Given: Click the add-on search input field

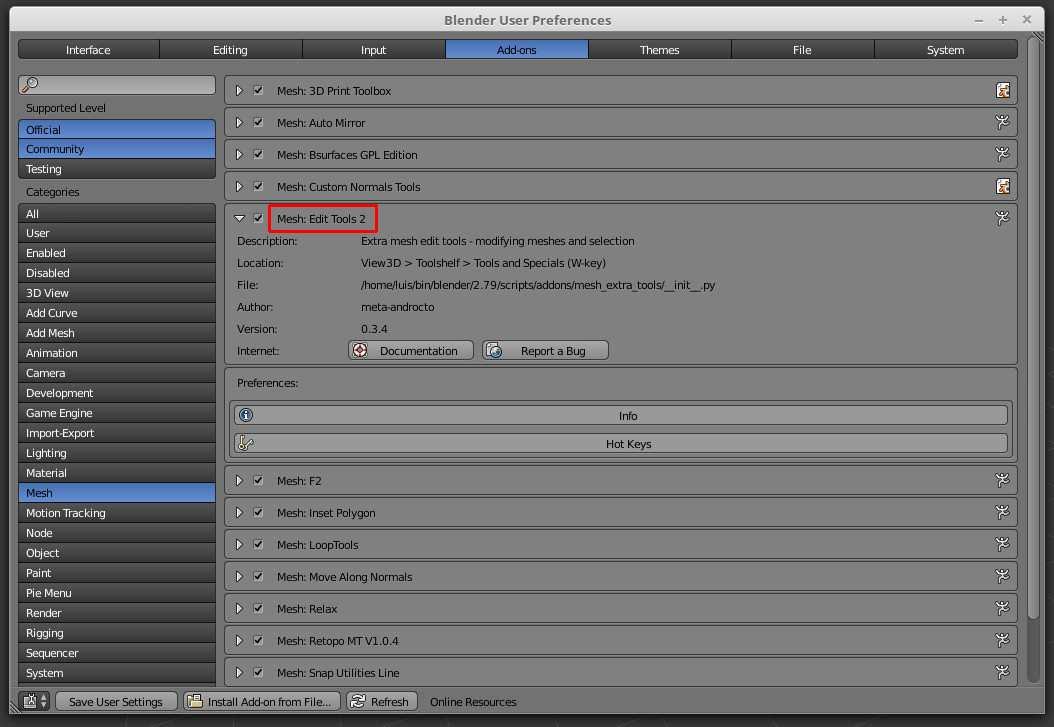Looking at the screenshot, I should coord(117,85).
